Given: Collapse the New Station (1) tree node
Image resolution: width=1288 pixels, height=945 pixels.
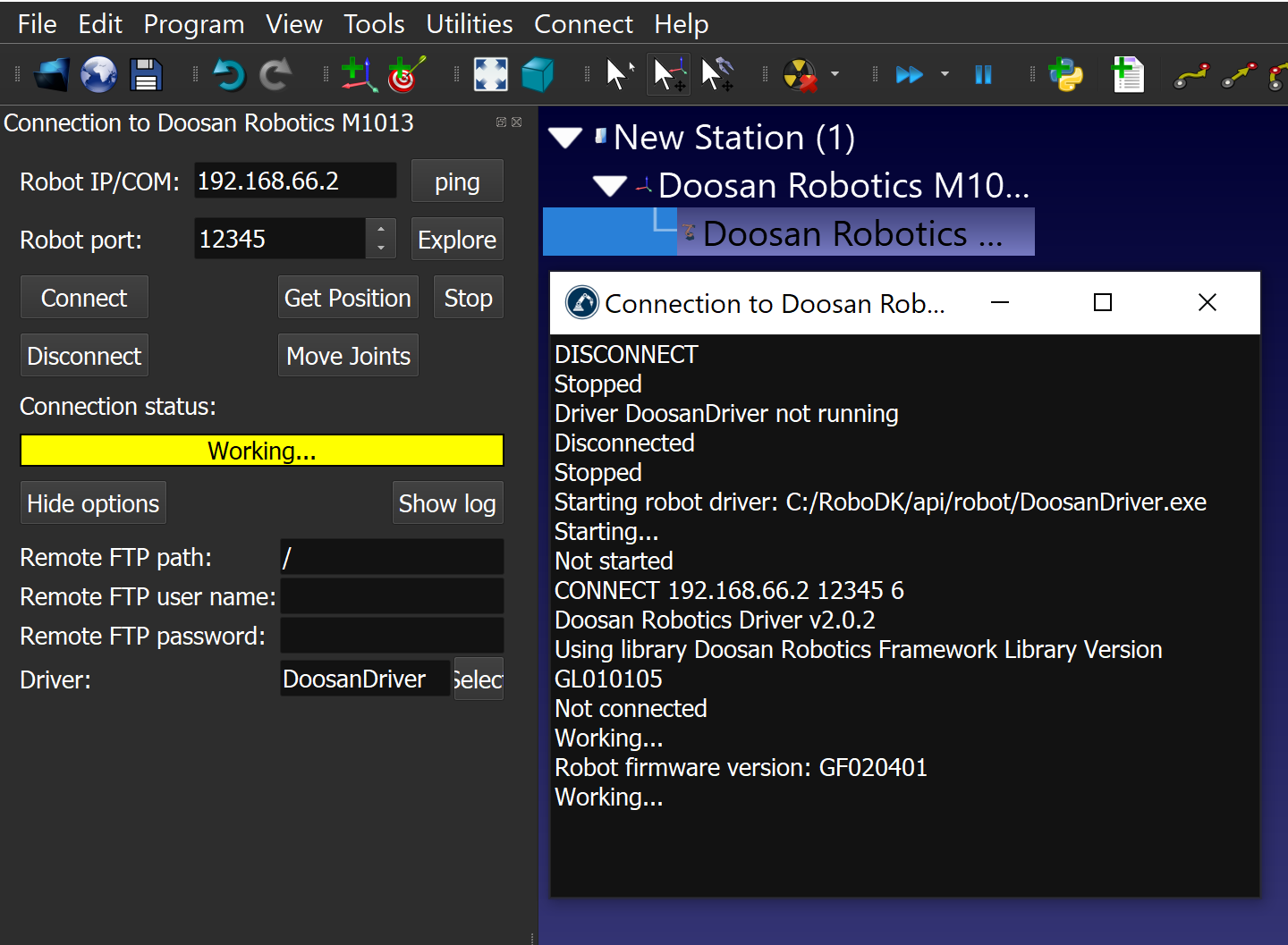Looking at the screenshot, I should (x=565, y=138).
